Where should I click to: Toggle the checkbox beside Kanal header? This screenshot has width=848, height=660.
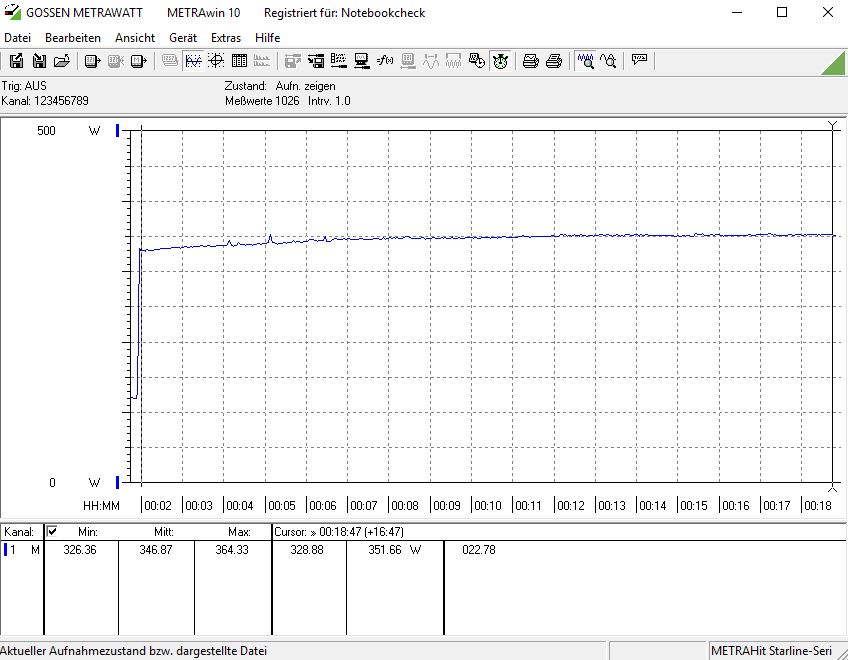pos(52,532)
